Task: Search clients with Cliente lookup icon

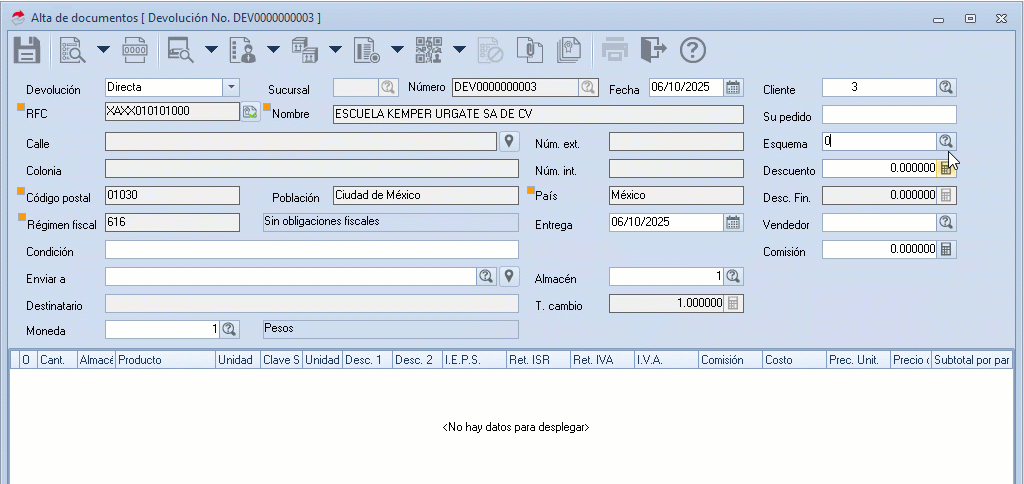Action: pos(946,87)
